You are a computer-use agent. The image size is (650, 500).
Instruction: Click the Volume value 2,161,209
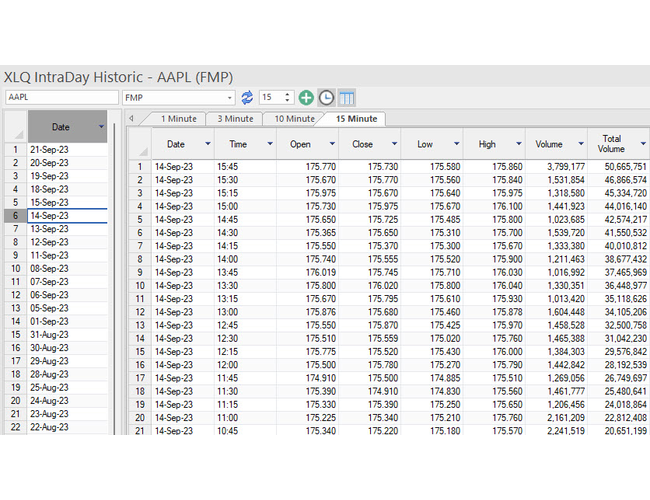[x=556, y=418]
